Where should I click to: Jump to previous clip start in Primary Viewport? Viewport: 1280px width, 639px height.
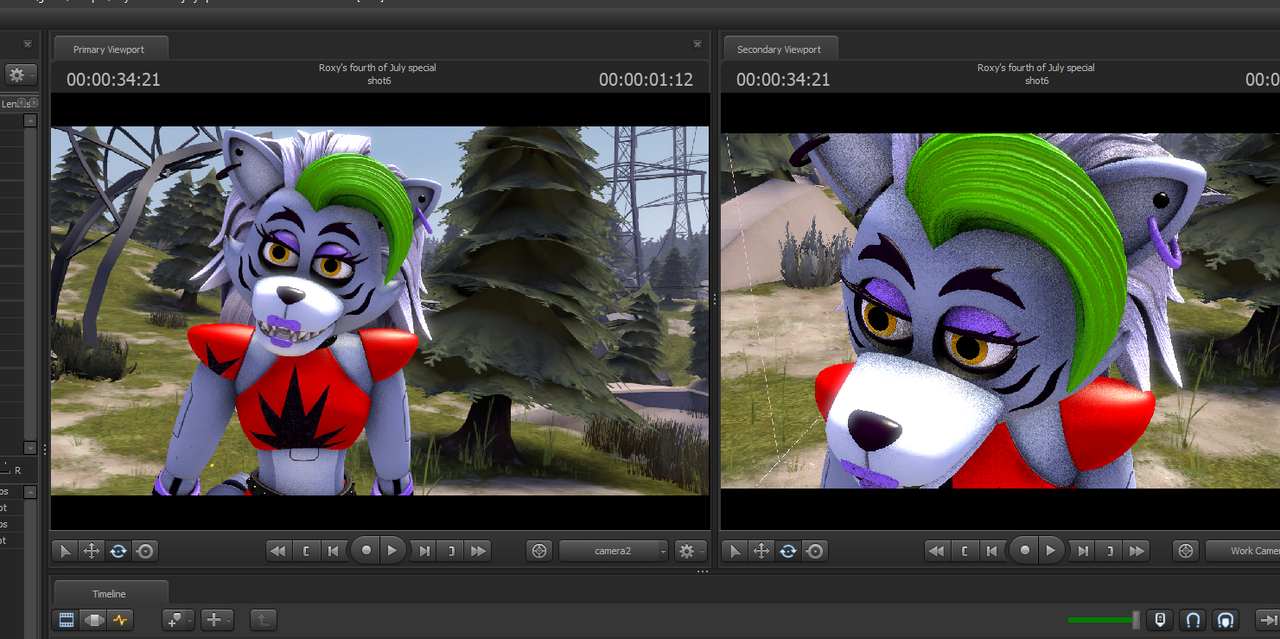(x=306, y=550)
